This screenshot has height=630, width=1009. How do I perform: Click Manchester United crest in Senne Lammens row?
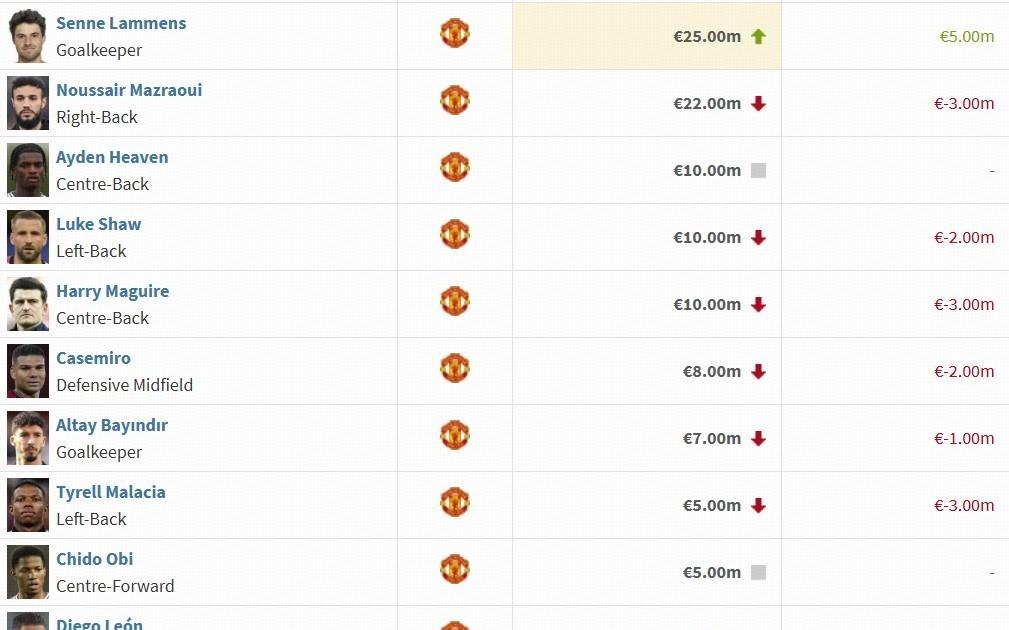pyautogui.click(x=455, y=33)
